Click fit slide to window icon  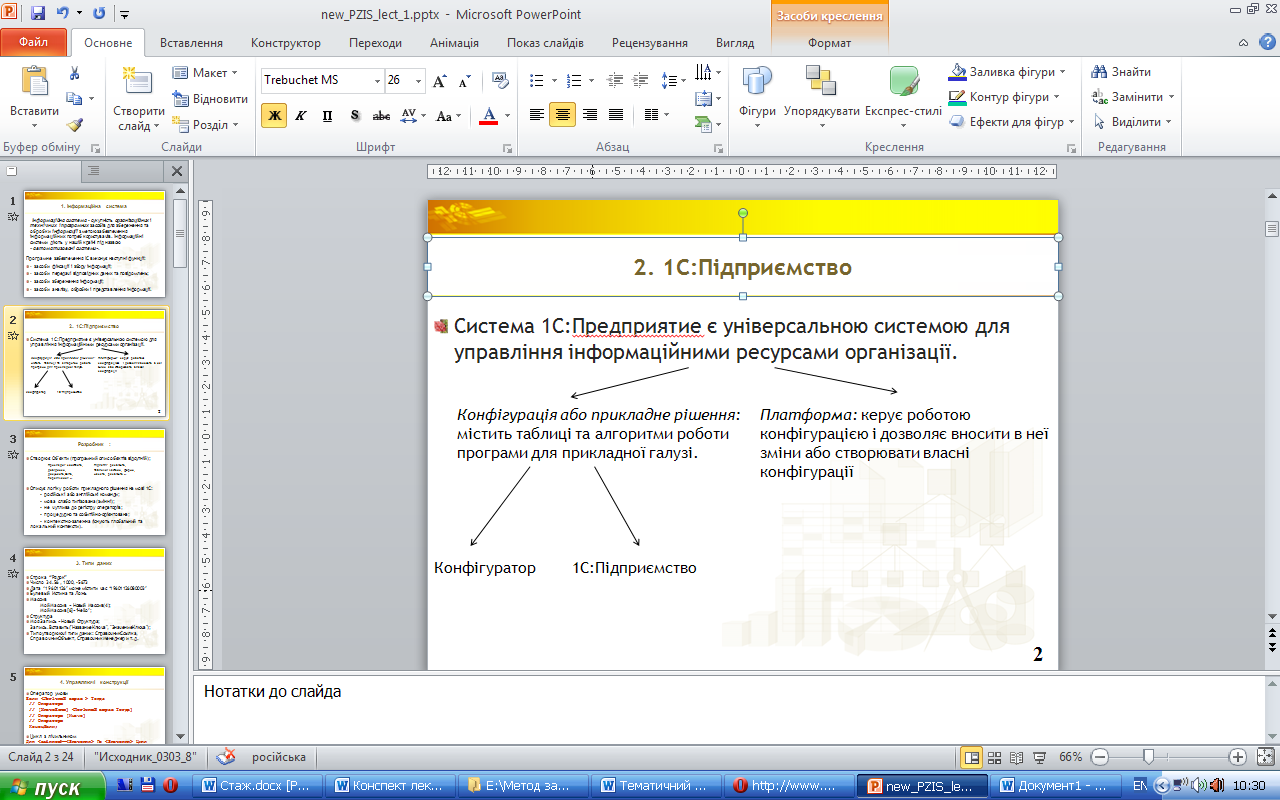tap(1265, 757)
